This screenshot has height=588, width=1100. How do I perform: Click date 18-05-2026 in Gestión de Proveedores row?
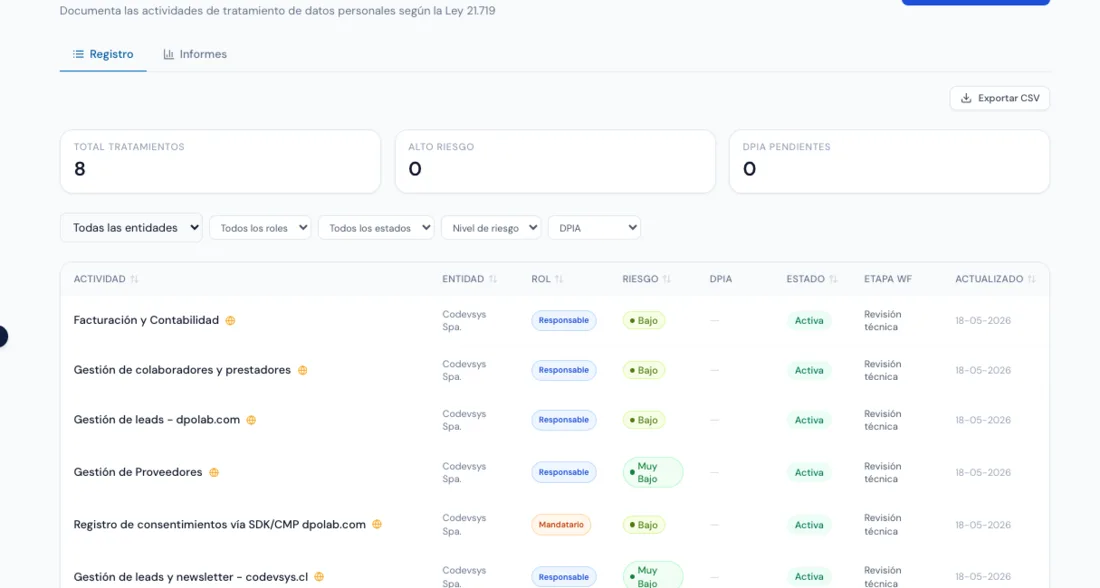point(983,472)
